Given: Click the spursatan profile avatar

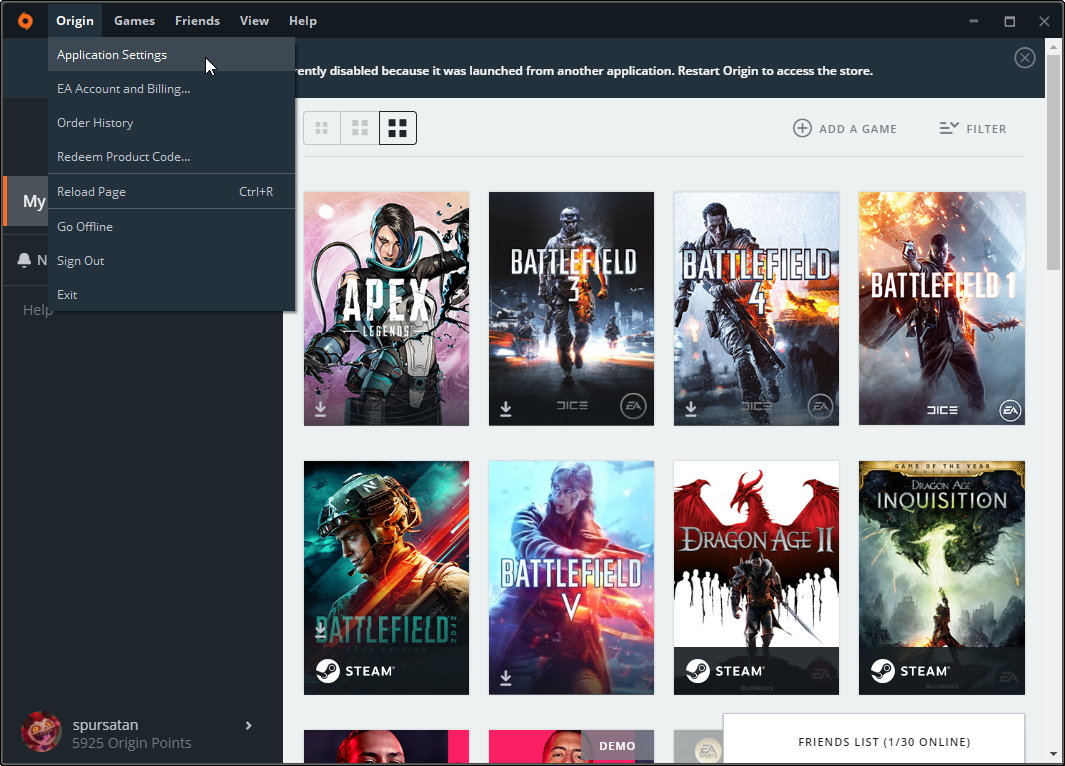Looking at the screenshot, I should [41, 731].
